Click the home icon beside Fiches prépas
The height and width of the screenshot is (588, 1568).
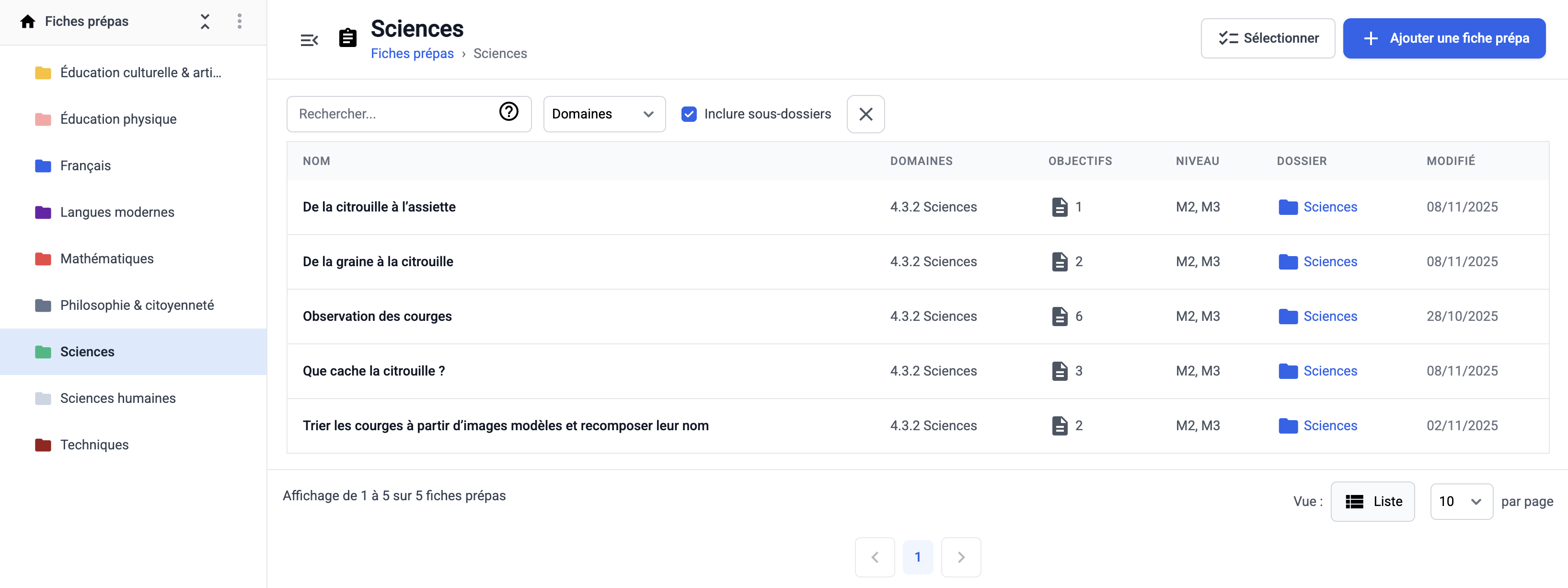click(x=27, y=22)
